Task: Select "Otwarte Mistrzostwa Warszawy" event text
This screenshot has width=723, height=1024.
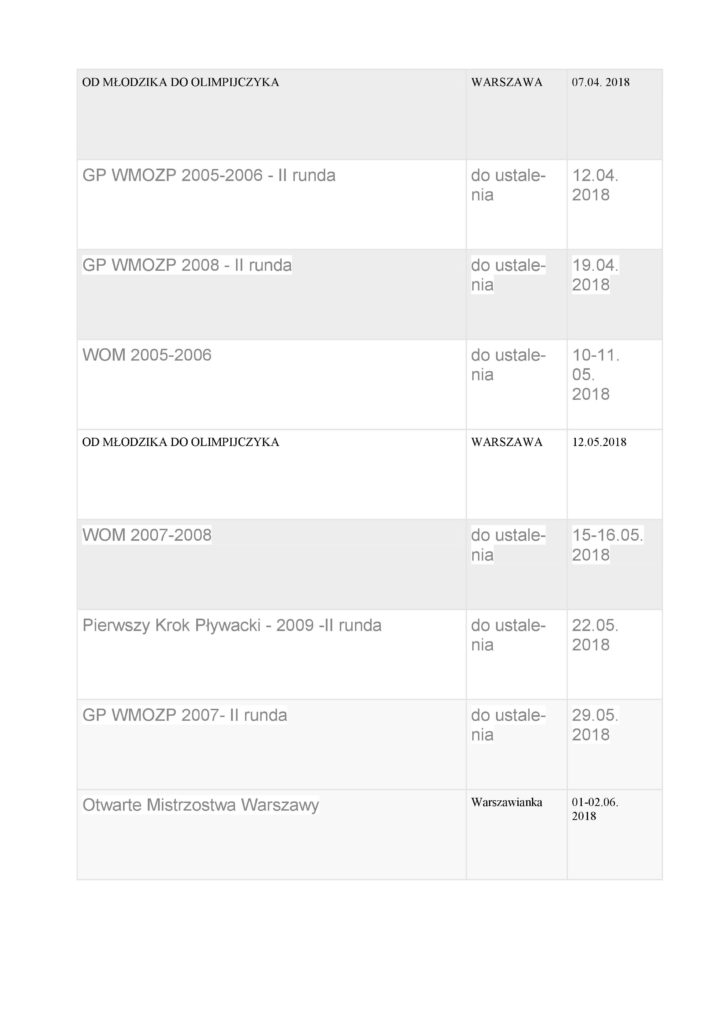Action: coord(200,805)
